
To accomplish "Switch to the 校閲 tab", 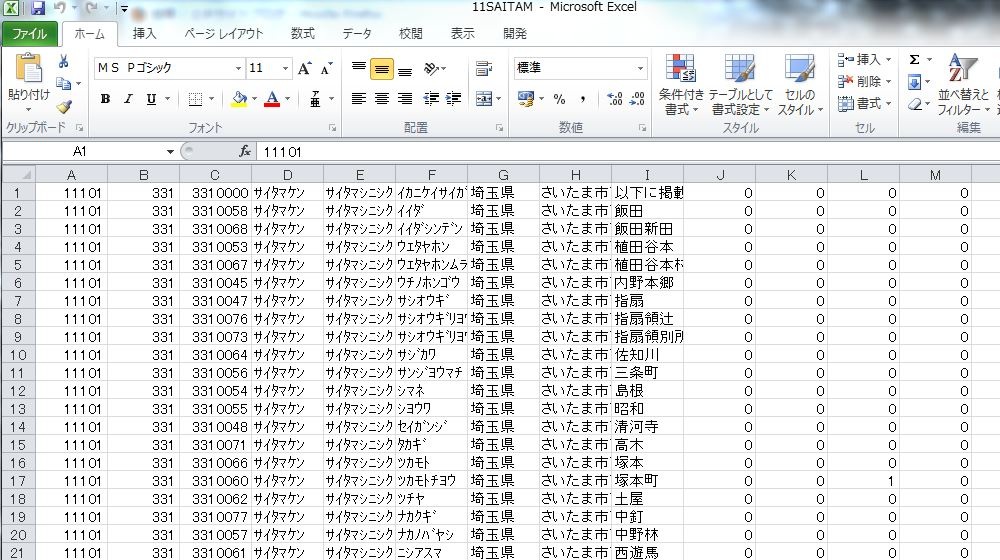I will pos(411,34).
